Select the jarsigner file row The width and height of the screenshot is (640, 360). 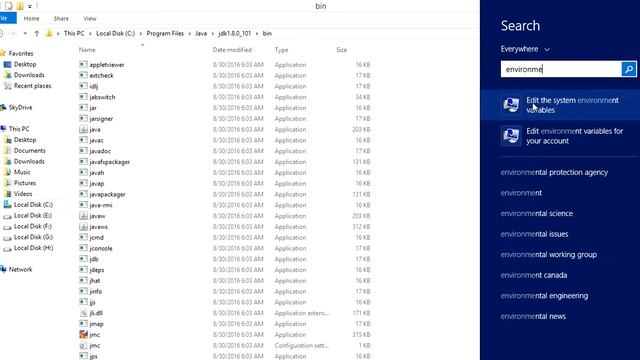[224, 118]
